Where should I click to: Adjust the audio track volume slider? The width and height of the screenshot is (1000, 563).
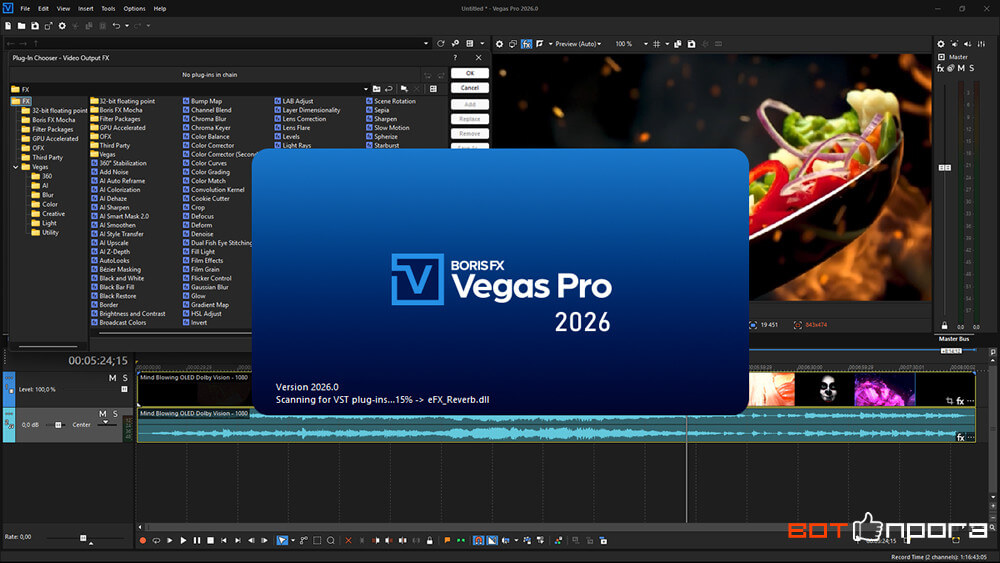(x=58, y=425)
